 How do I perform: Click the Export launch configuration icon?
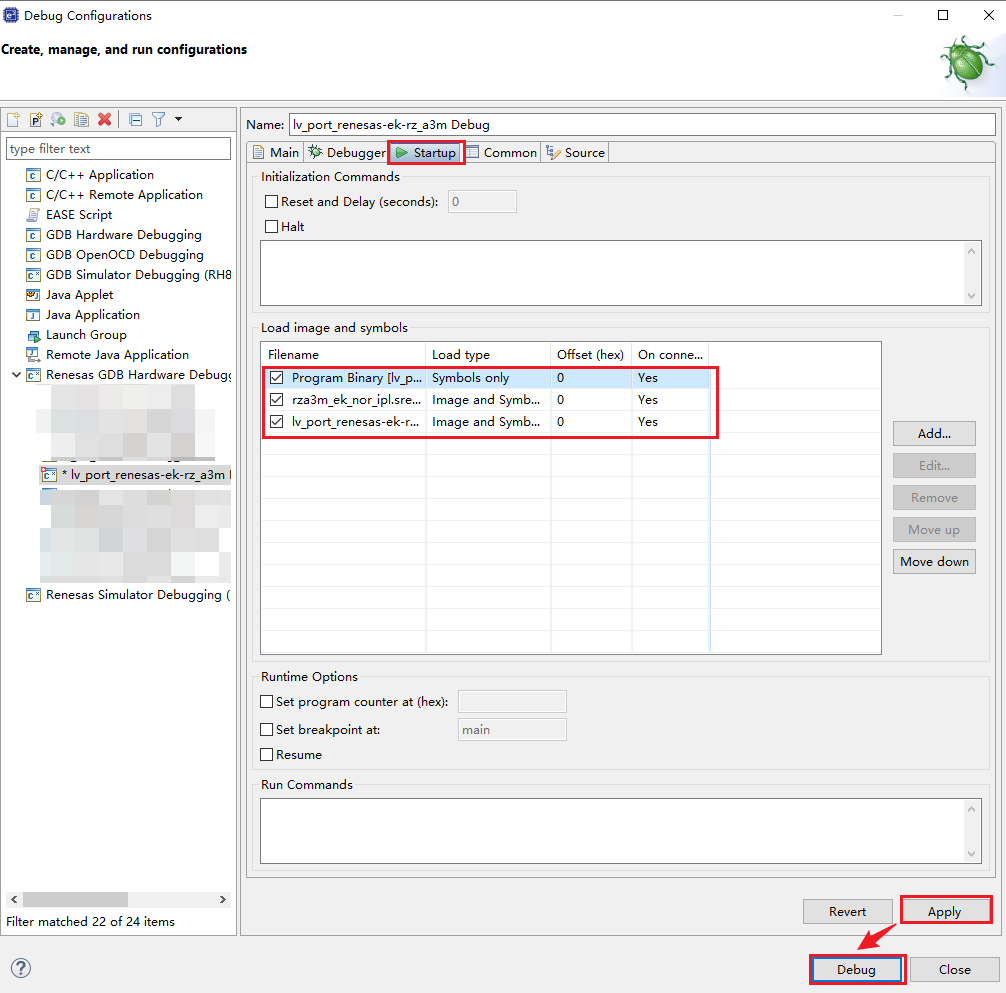[59, 119]
